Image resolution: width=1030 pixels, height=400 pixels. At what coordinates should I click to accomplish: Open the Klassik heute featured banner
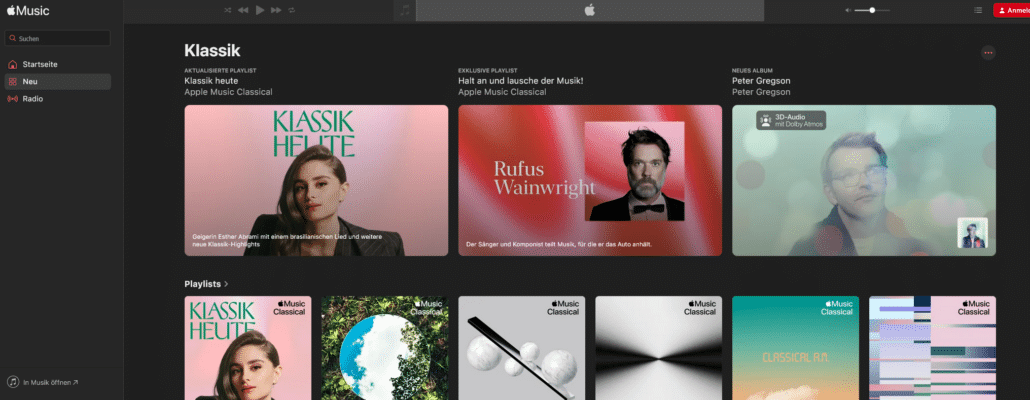tap(316, 180)
